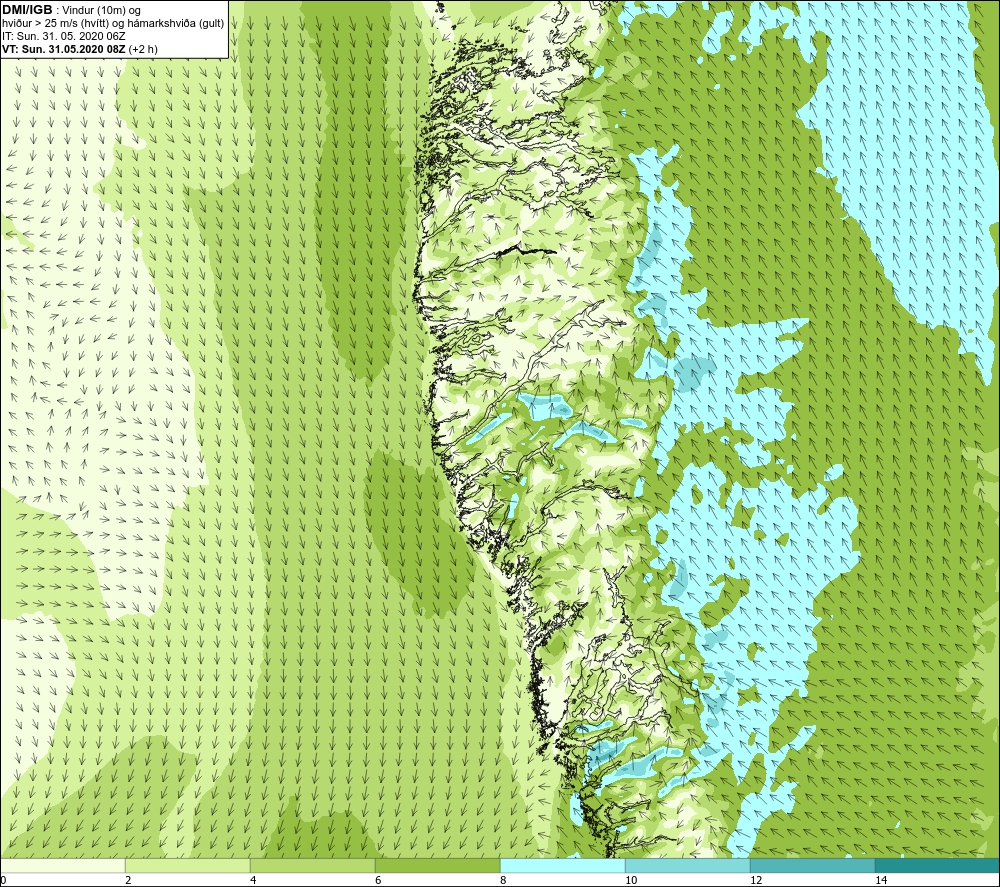Click the 10–12 m/s legend color swatch
Image resolution: width=1000 pixels, height=887 pixels.
(688, 865)
